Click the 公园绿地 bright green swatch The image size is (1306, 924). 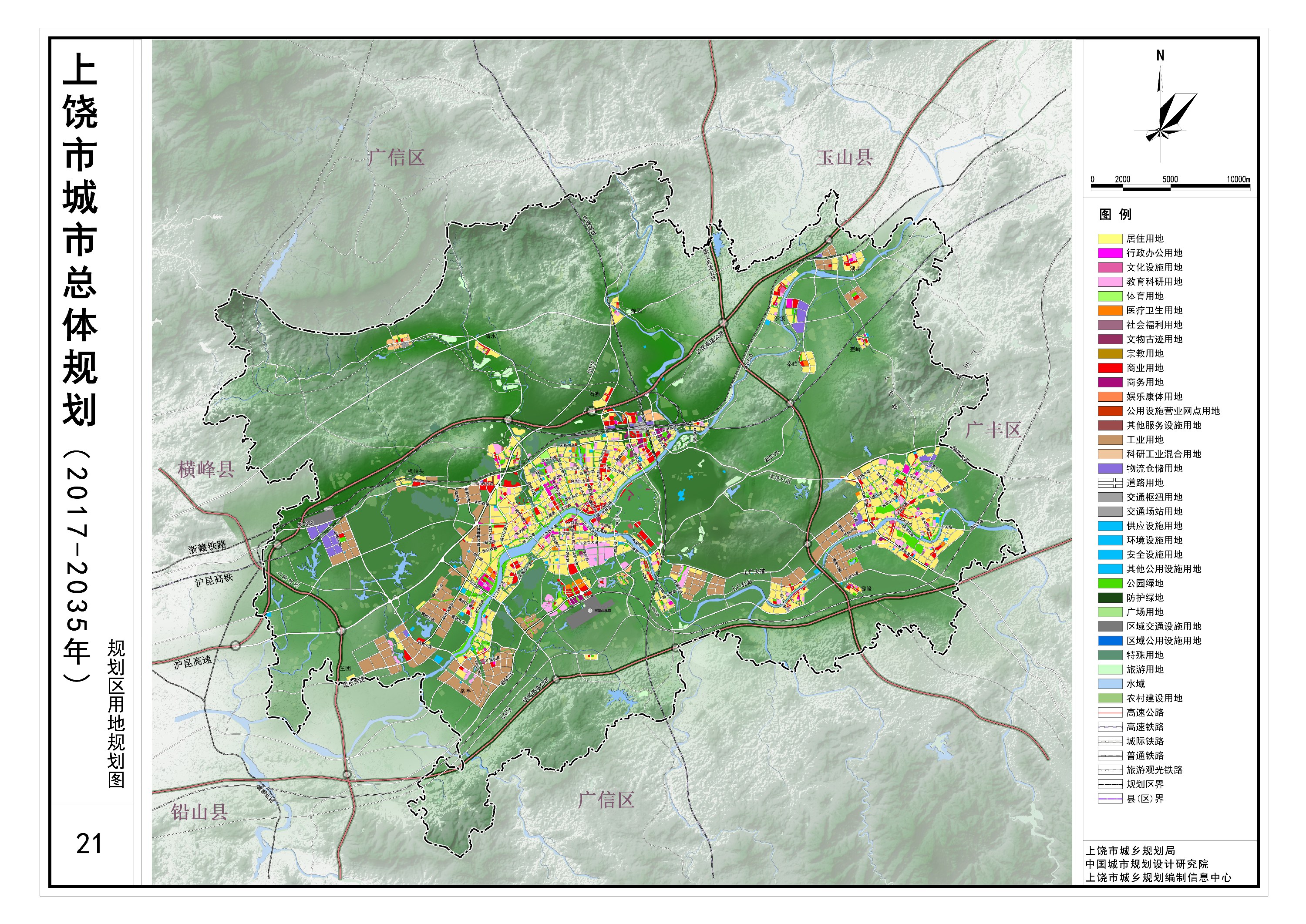1109,583
